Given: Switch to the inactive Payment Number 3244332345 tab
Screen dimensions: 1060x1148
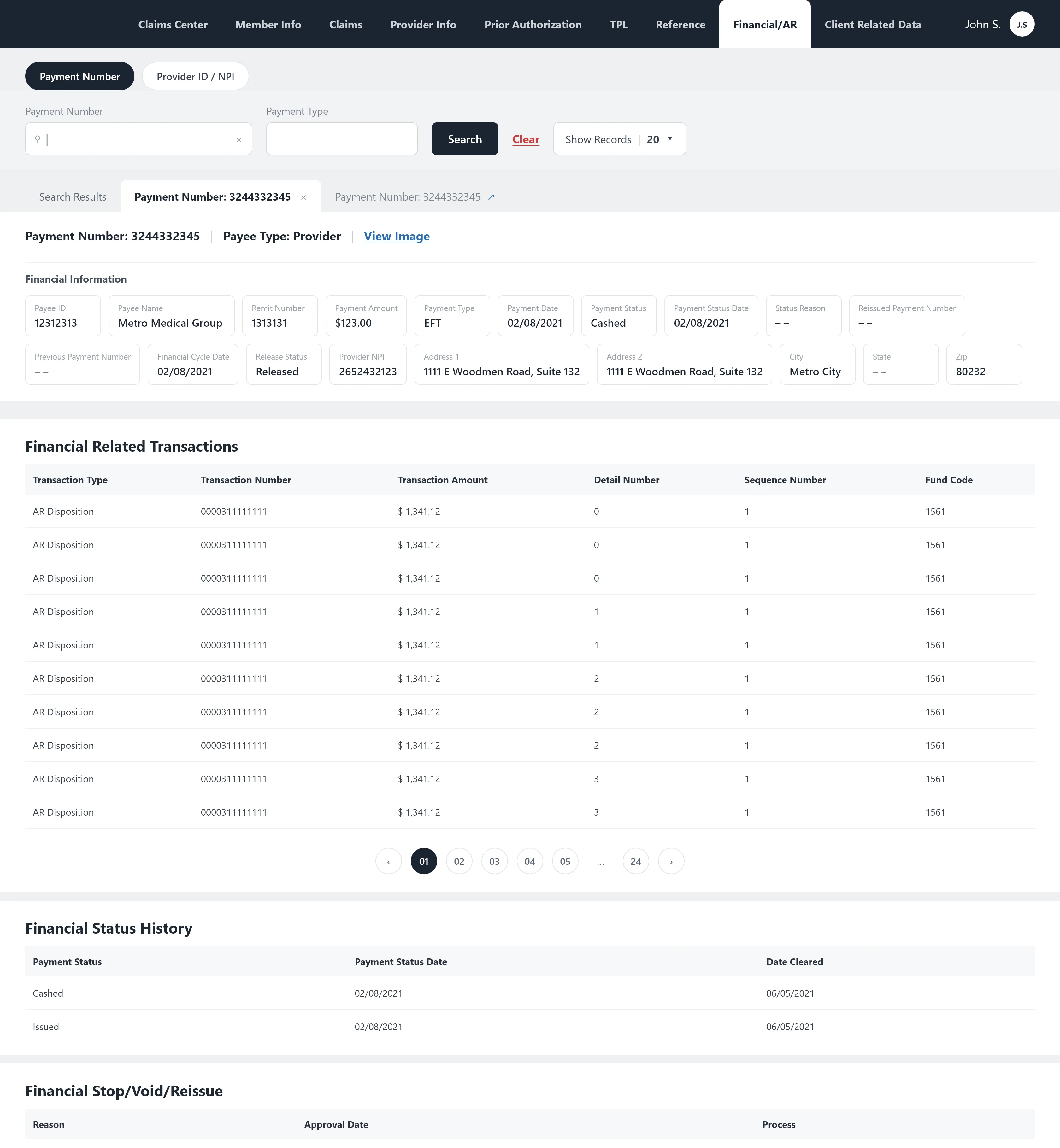Looking at the screenshot, I should [x=408, y=197].
